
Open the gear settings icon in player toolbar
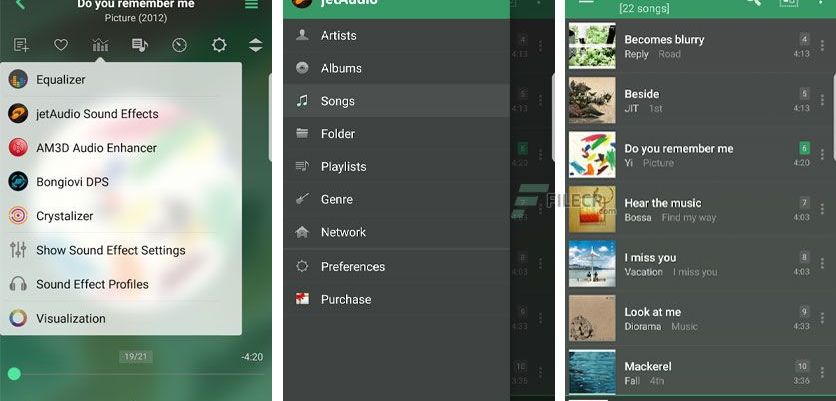click(219, 45)
